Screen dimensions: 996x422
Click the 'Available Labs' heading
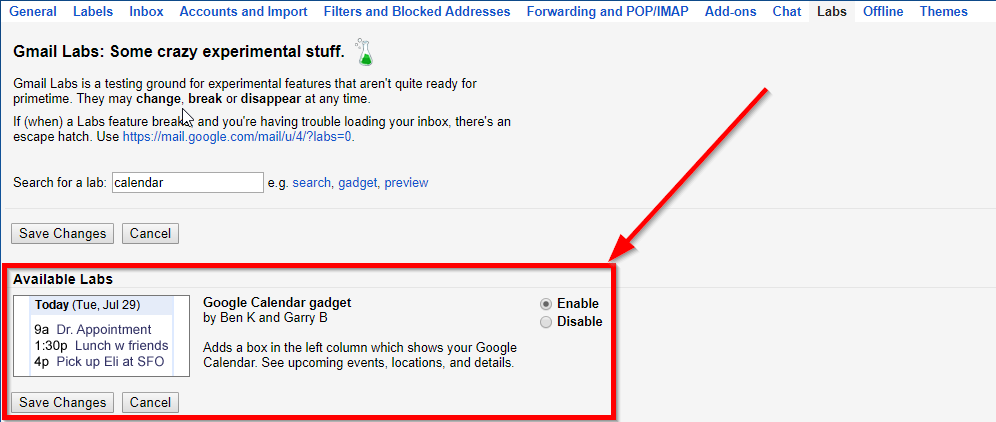click(x=63, y=279)
